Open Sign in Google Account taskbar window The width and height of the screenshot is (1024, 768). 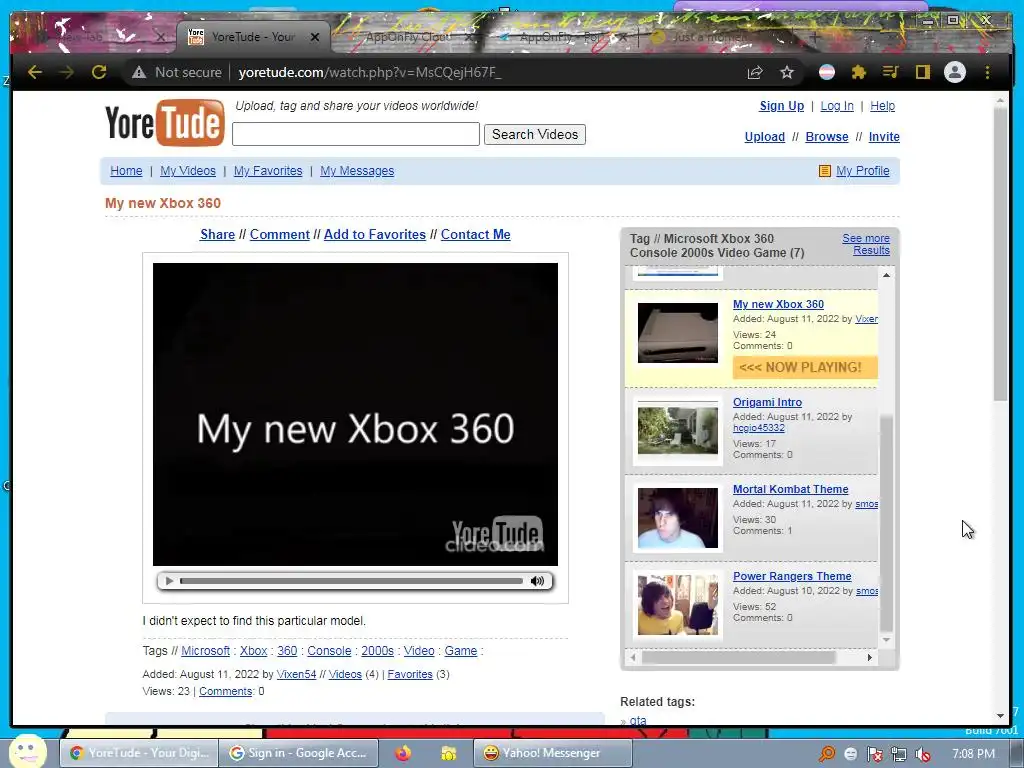[298, 753]
